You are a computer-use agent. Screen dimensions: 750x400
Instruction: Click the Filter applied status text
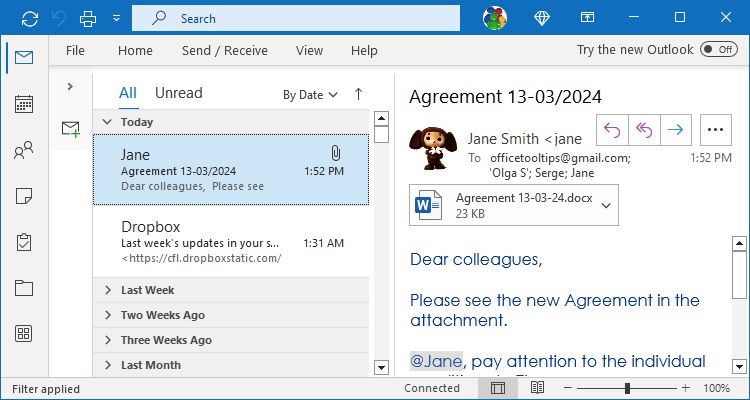tap(46, 389)
